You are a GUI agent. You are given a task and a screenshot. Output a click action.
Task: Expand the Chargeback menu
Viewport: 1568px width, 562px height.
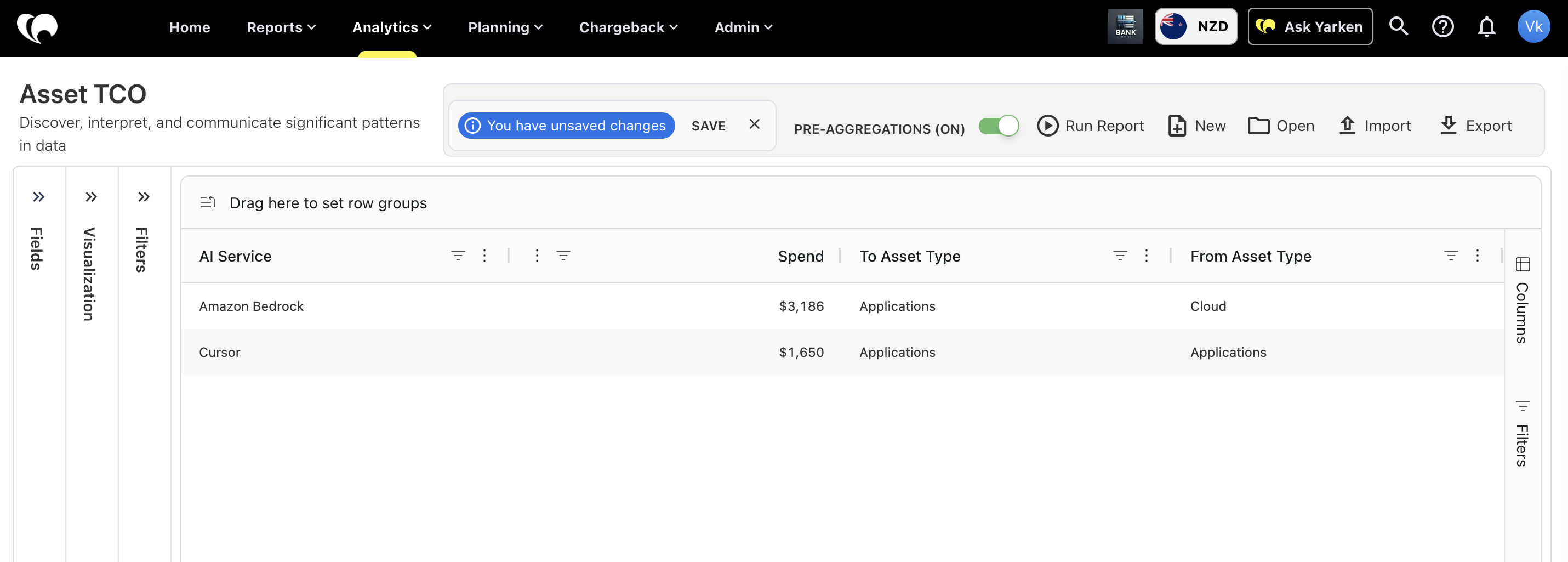[x=628, y=27]
